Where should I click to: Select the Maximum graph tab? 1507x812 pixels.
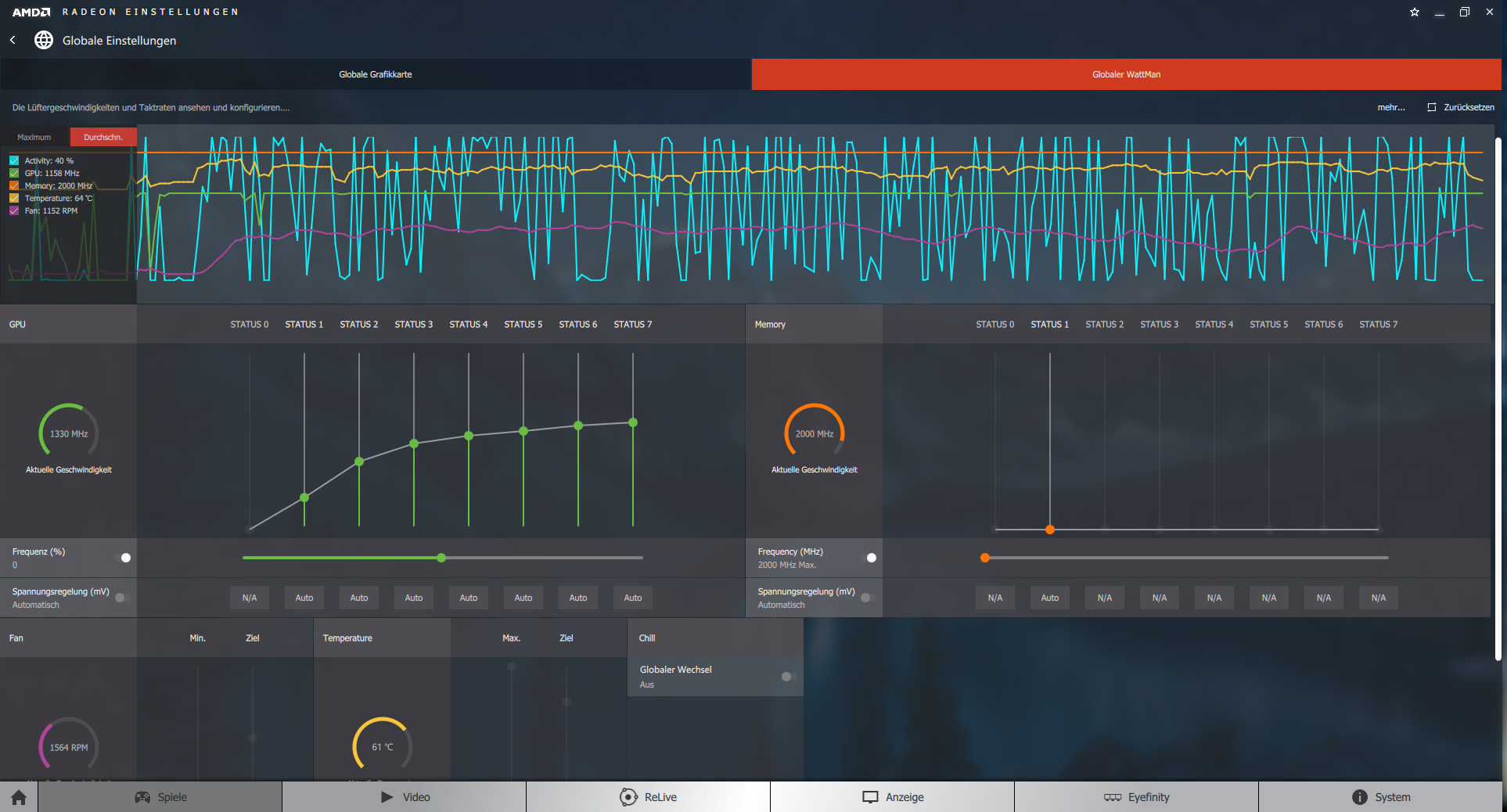tap(34, 137)
